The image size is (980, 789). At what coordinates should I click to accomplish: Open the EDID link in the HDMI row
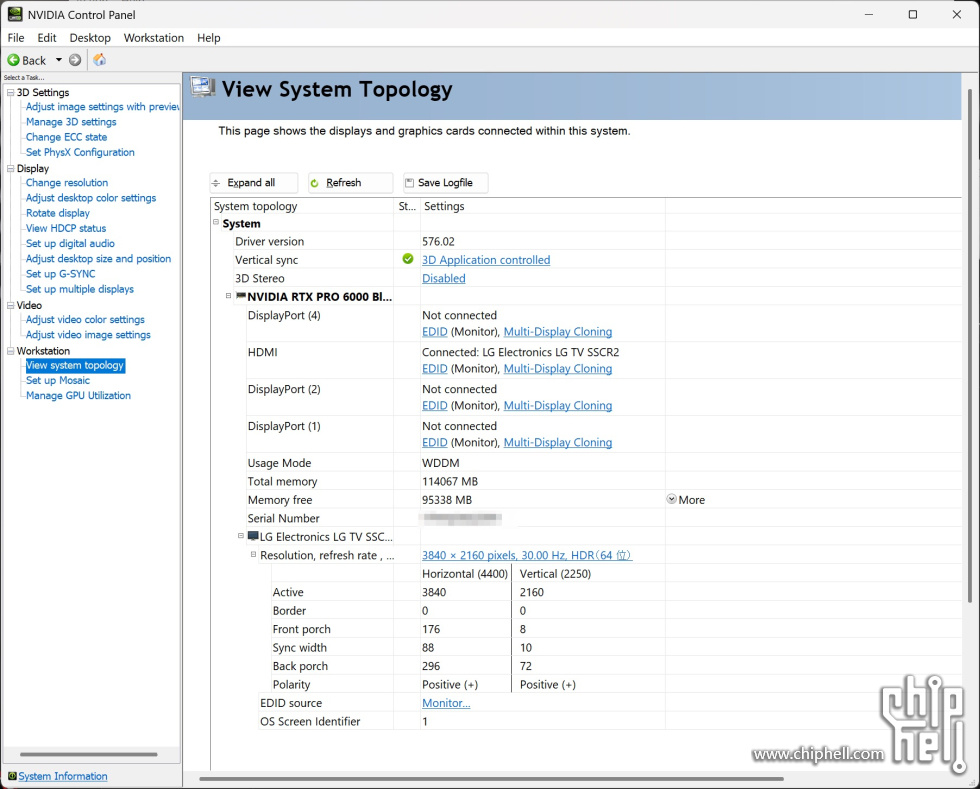click(434, 369)
